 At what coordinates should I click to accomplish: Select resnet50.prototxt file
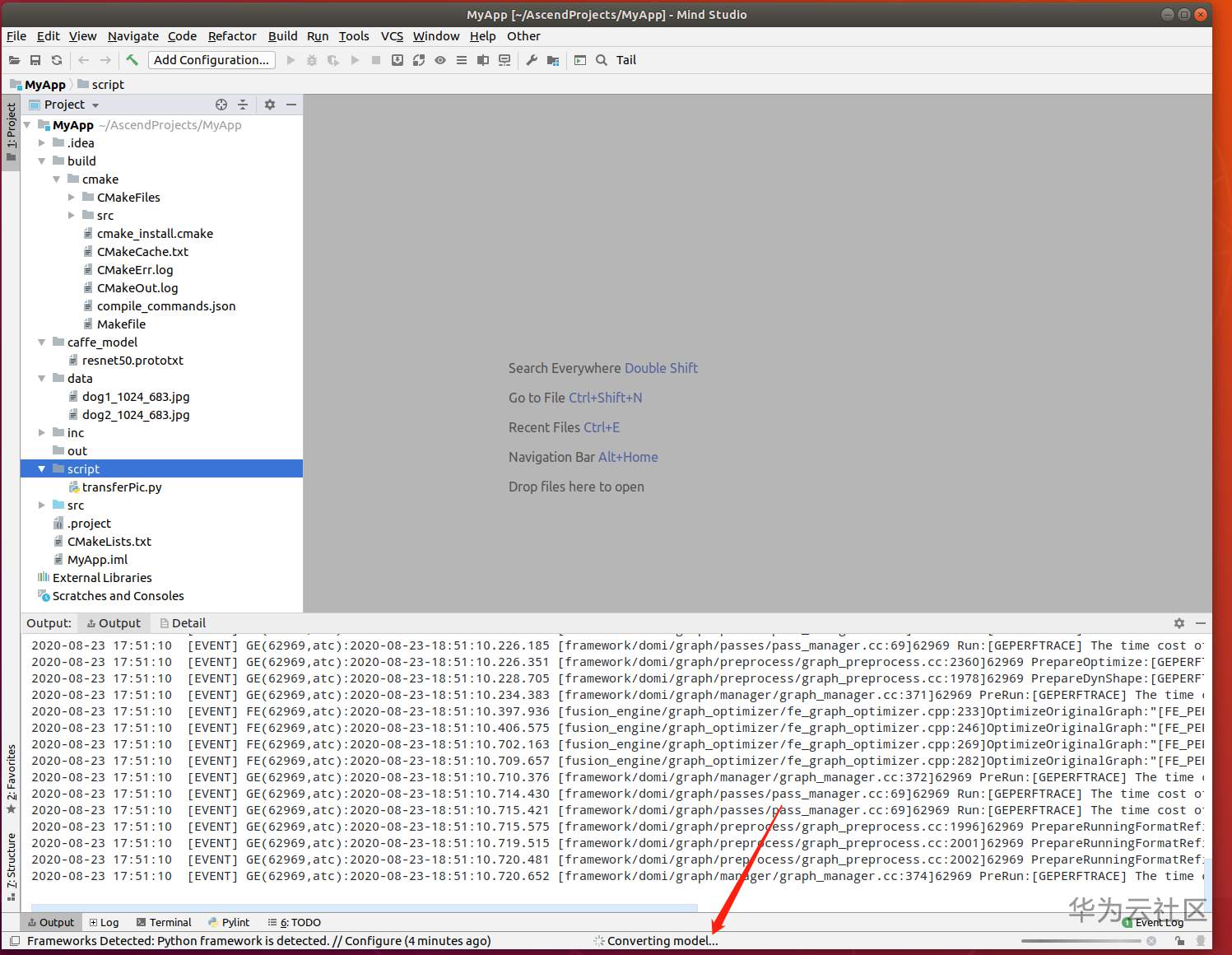132,361
